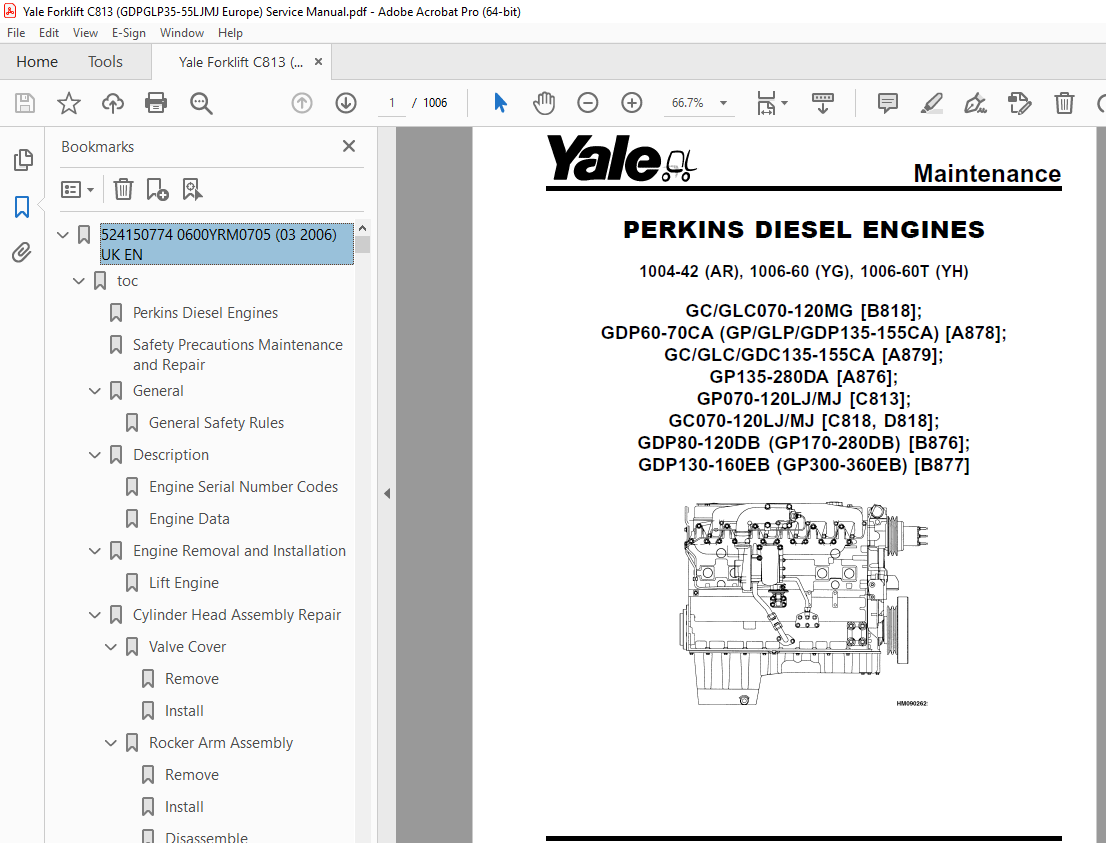Image resolution: width=1106 pixels, height=843 pixels.
Task: Delete page with toolbar trash icon
Action: click(x=1064, y=103)
